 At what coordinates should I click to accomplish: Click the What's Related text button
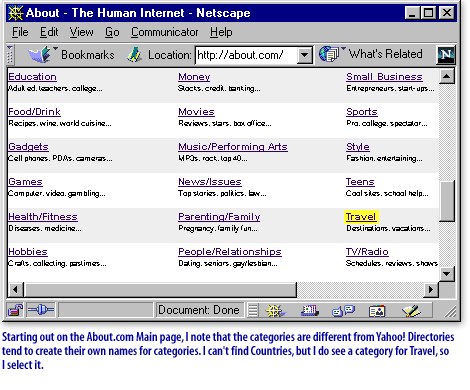386,54
